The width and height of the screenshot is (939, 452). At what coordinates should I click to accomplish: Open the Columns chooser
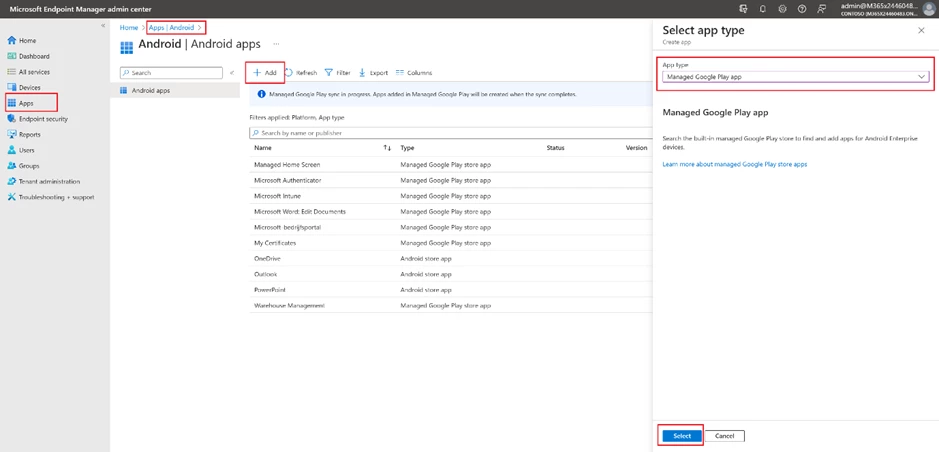tap(414, 72)
